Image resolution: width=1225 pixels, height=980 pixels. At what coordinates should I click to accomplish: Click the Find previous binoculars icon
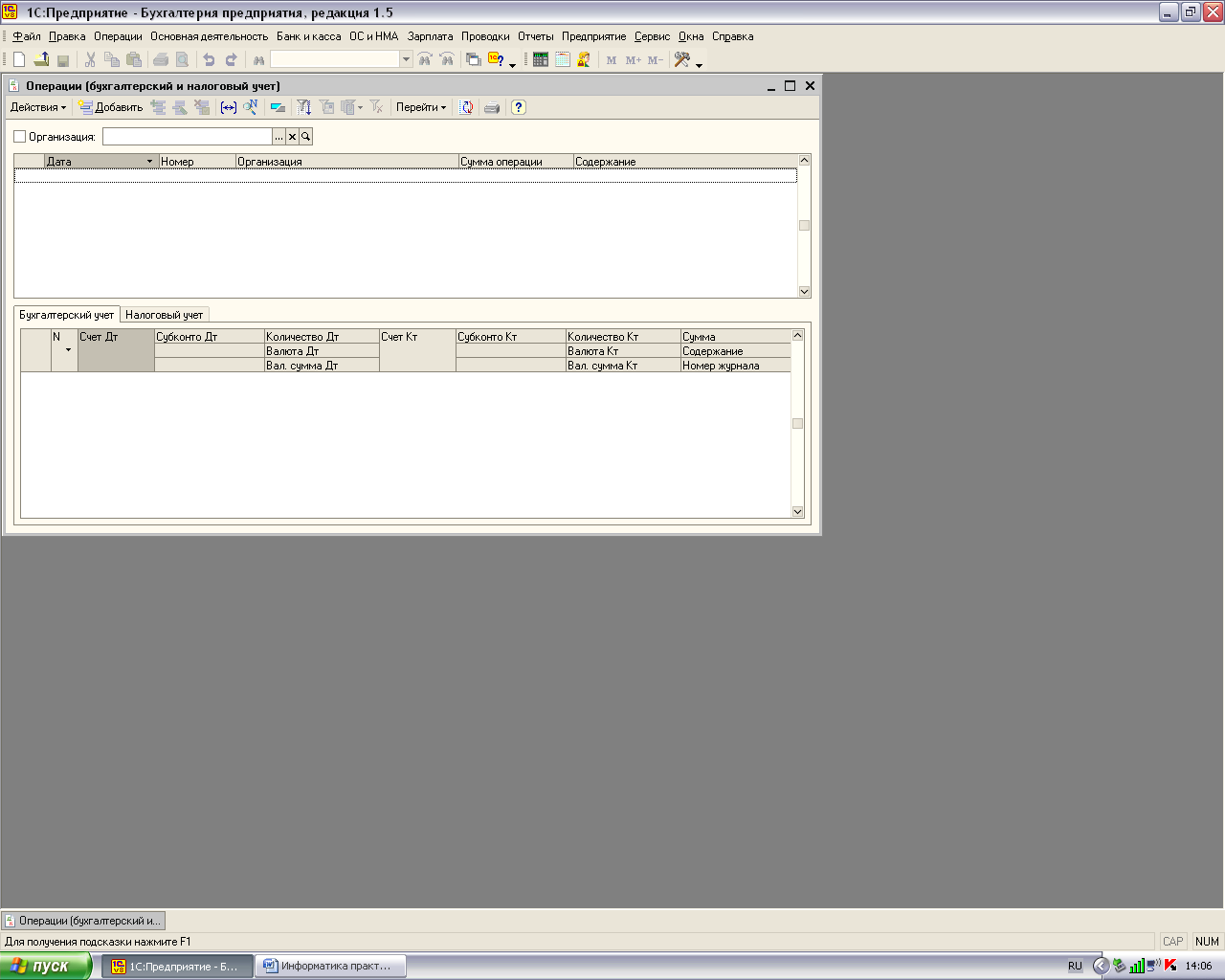(447, 59)
